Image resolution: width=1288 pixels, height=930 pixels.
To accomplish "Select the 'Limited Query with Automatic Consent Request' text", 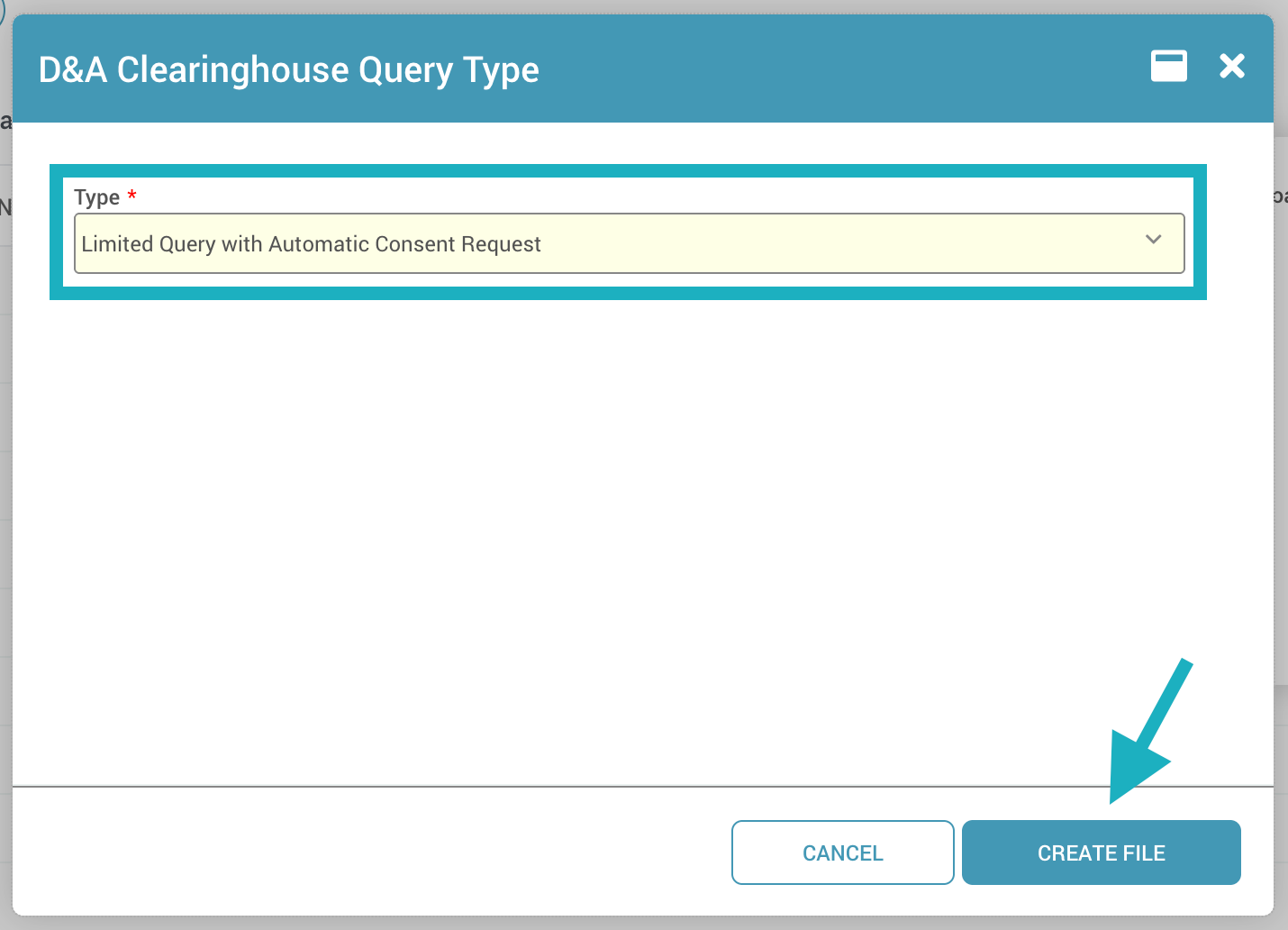I will coord(311,244).
